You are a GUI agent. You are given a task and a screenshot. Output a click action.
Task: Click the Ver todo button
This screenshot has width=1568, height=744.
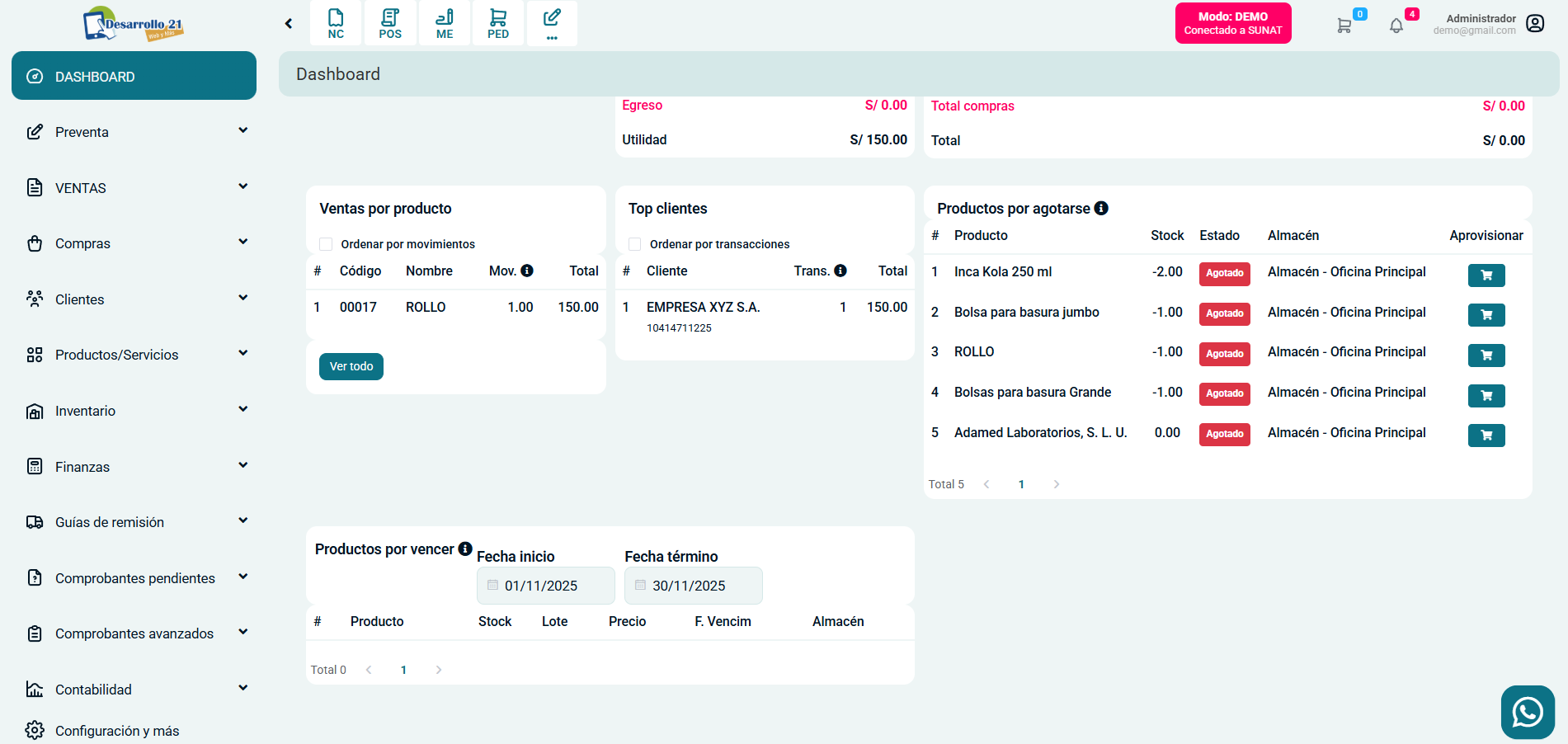pos(351,366)
